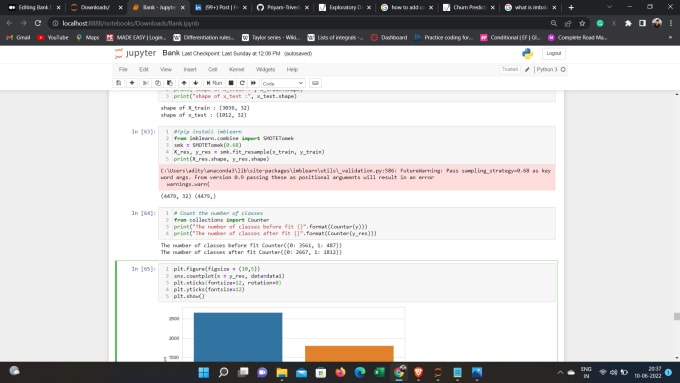Open Windows taskbar search

tap(223, 373)
